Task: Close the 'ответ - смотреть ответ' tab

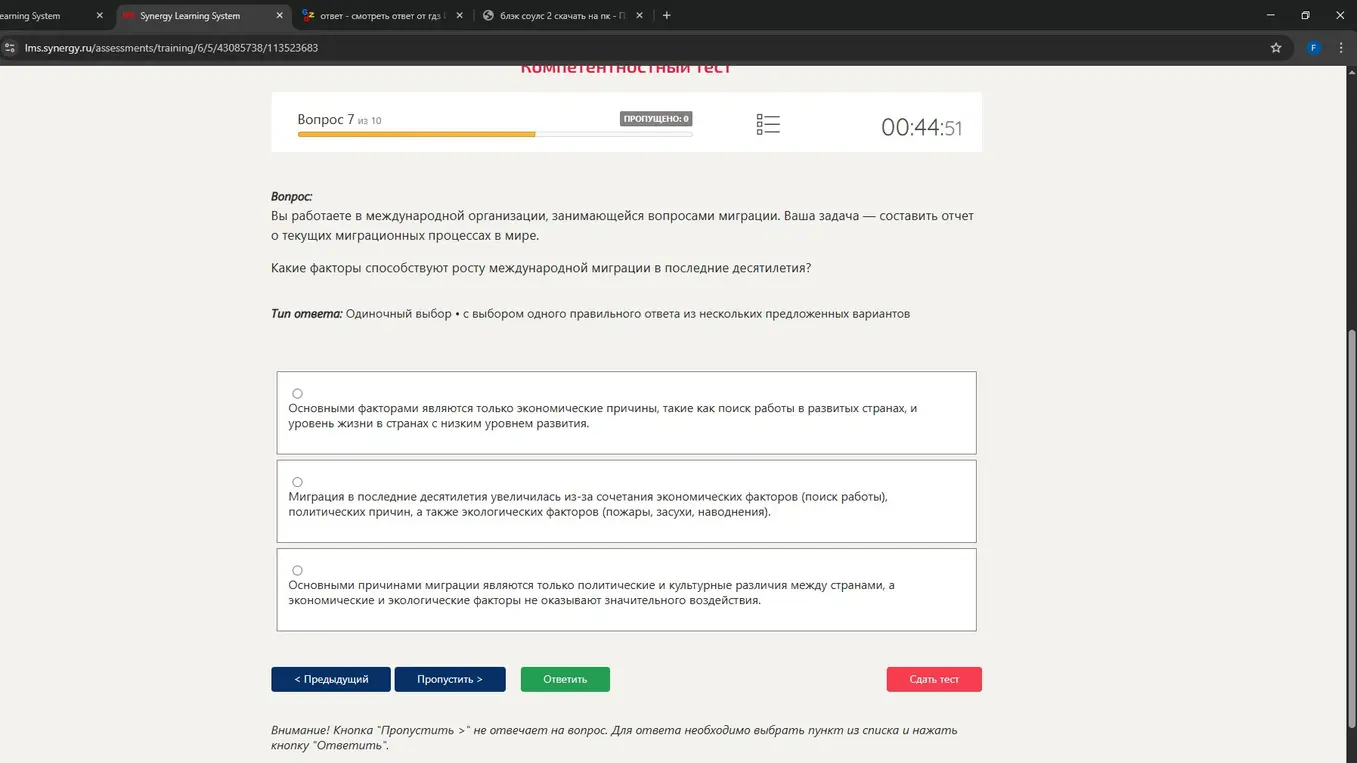Action: 459,15
